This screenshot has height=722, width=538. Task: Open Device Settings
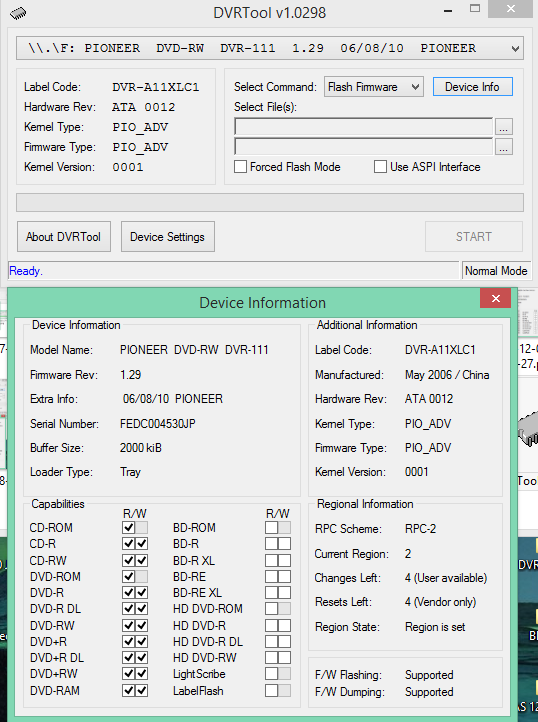pos(168,237)
